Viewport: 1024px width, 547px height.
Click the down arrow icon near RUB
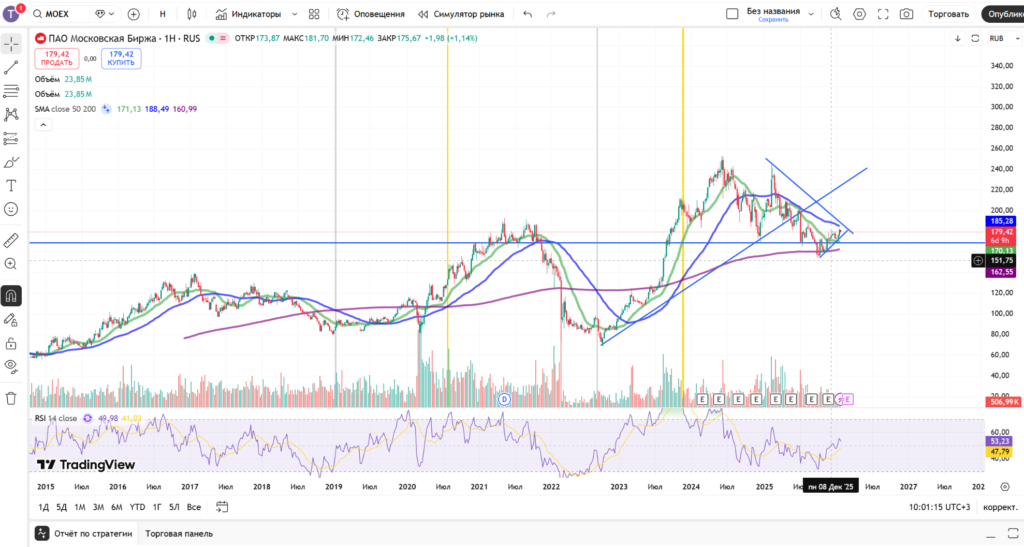click(957, 39)
